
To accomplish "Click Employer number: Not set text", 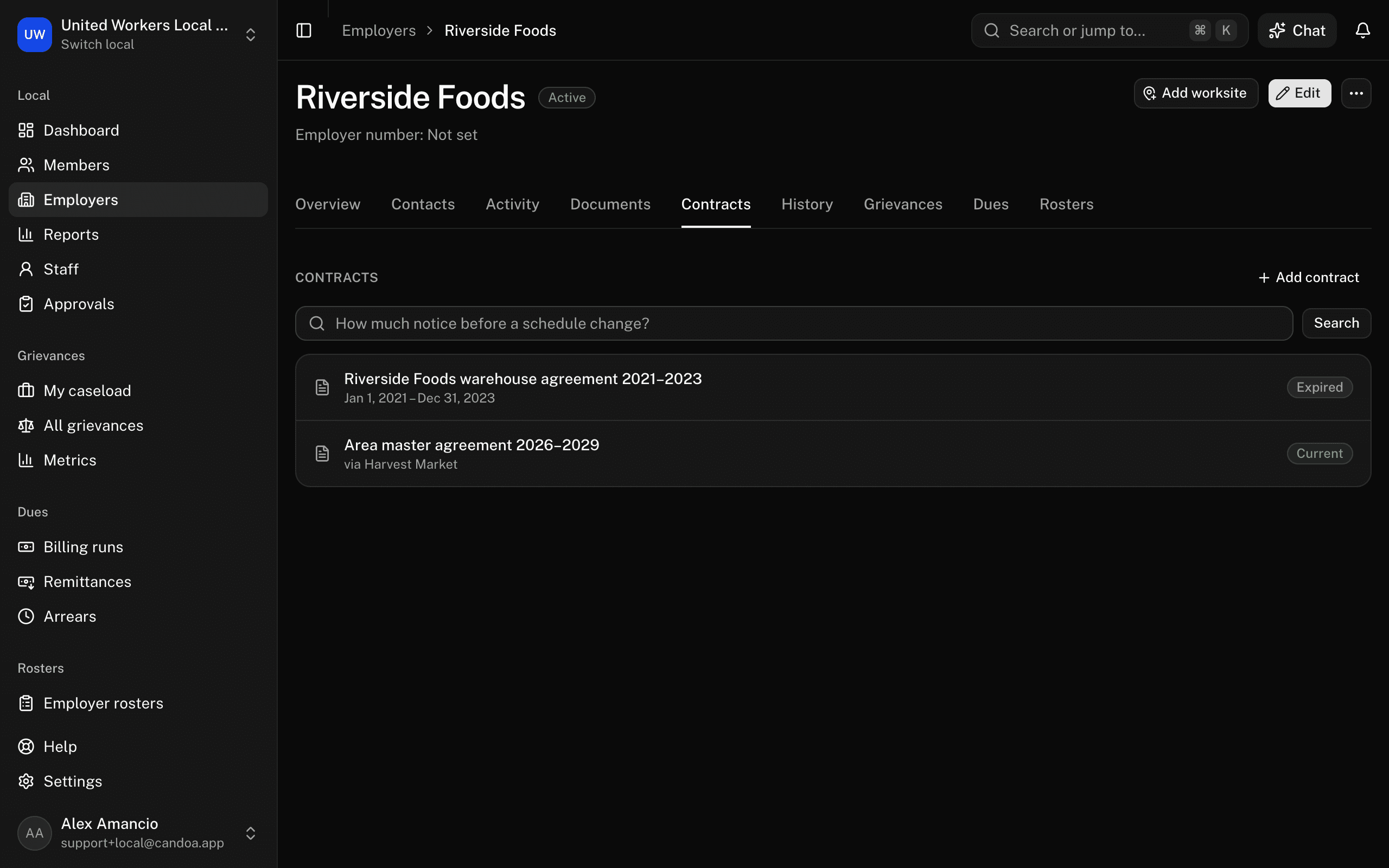I will point(386,135).
